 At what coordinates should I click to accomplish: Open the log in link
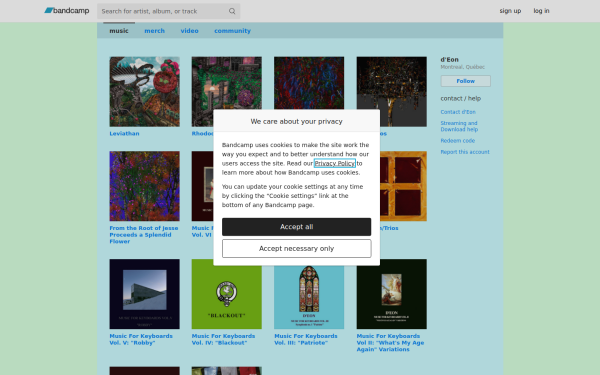click(x=541, y=11)
